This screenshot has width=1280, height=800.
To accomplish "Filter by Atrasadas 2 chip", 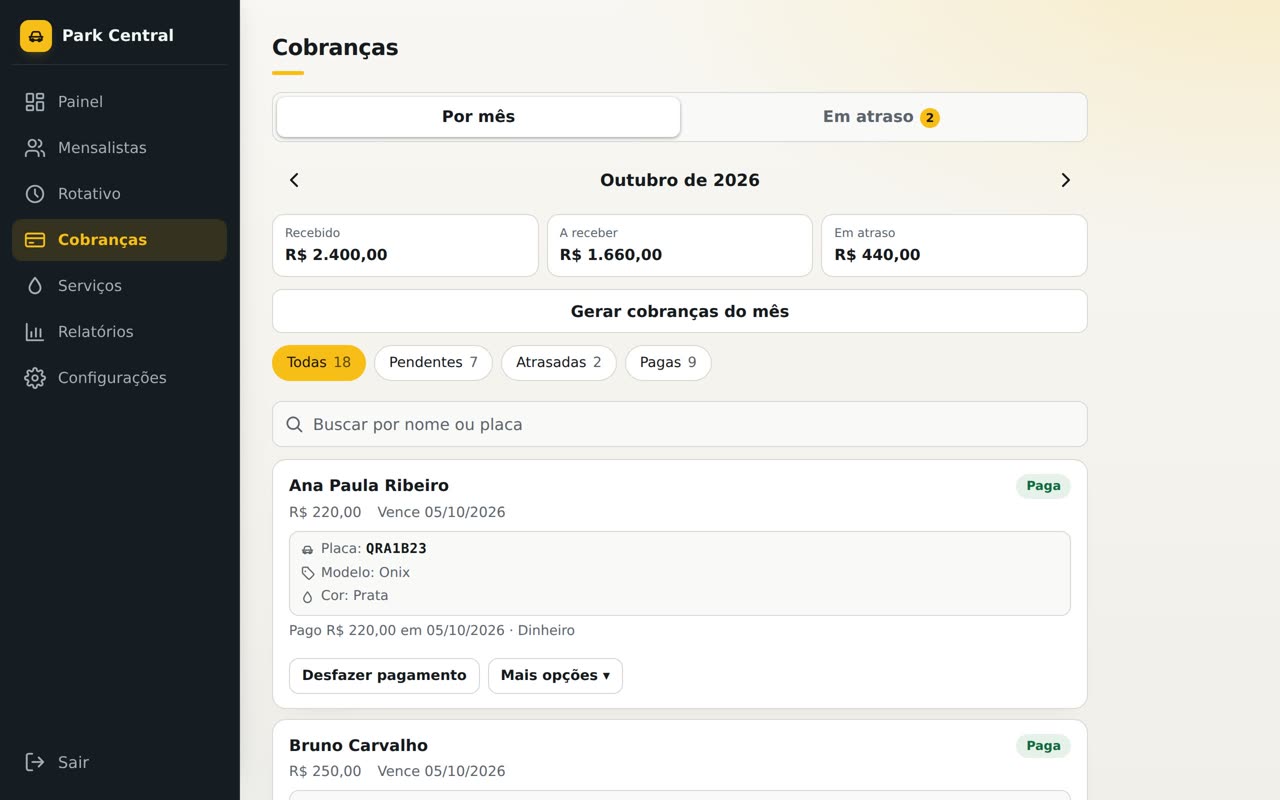I will tap(558, 363).
